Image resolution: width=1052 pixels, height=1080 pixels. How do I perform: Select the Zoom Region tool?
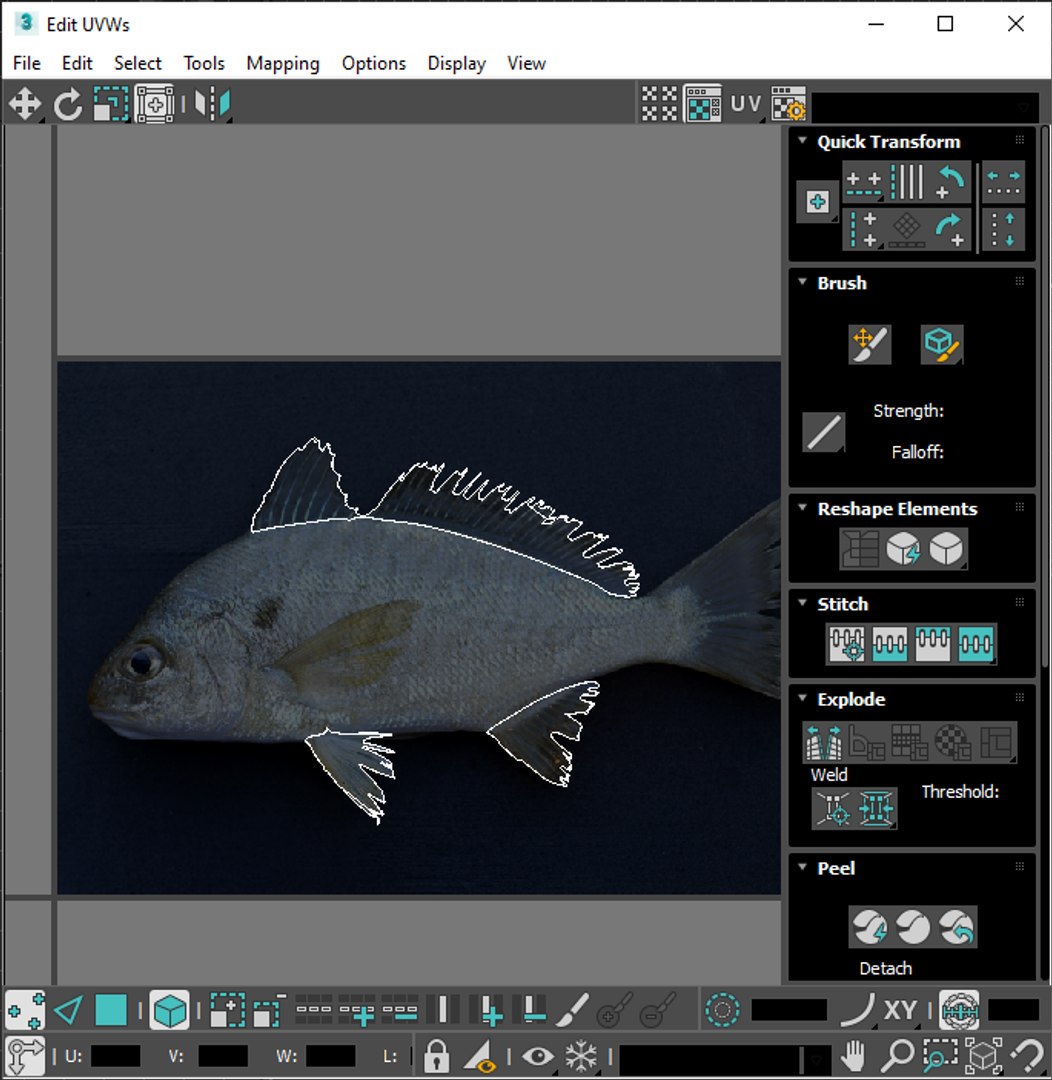[940, 1055]
